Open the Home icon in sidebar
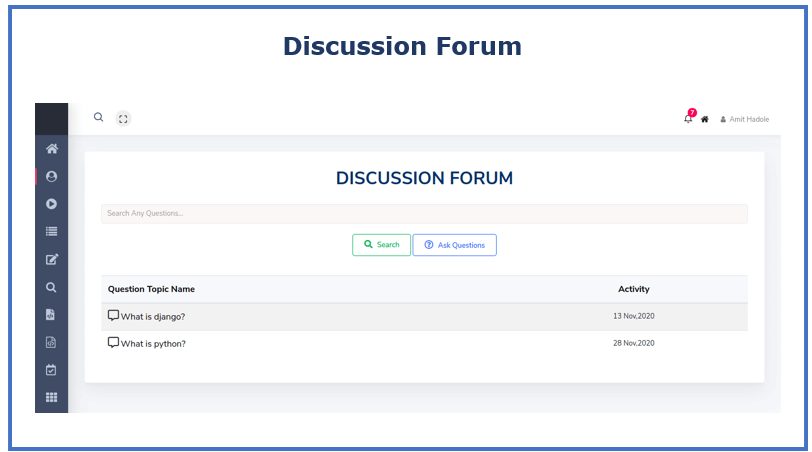812x452 pixels. coord(51,149)
